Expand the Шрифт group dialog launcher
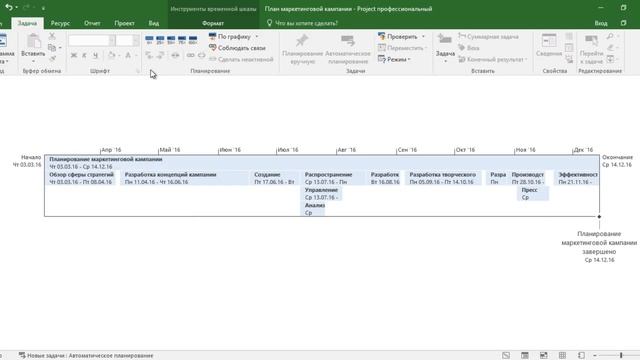Viewport: 640px width, 360px height. coord(138,71)
